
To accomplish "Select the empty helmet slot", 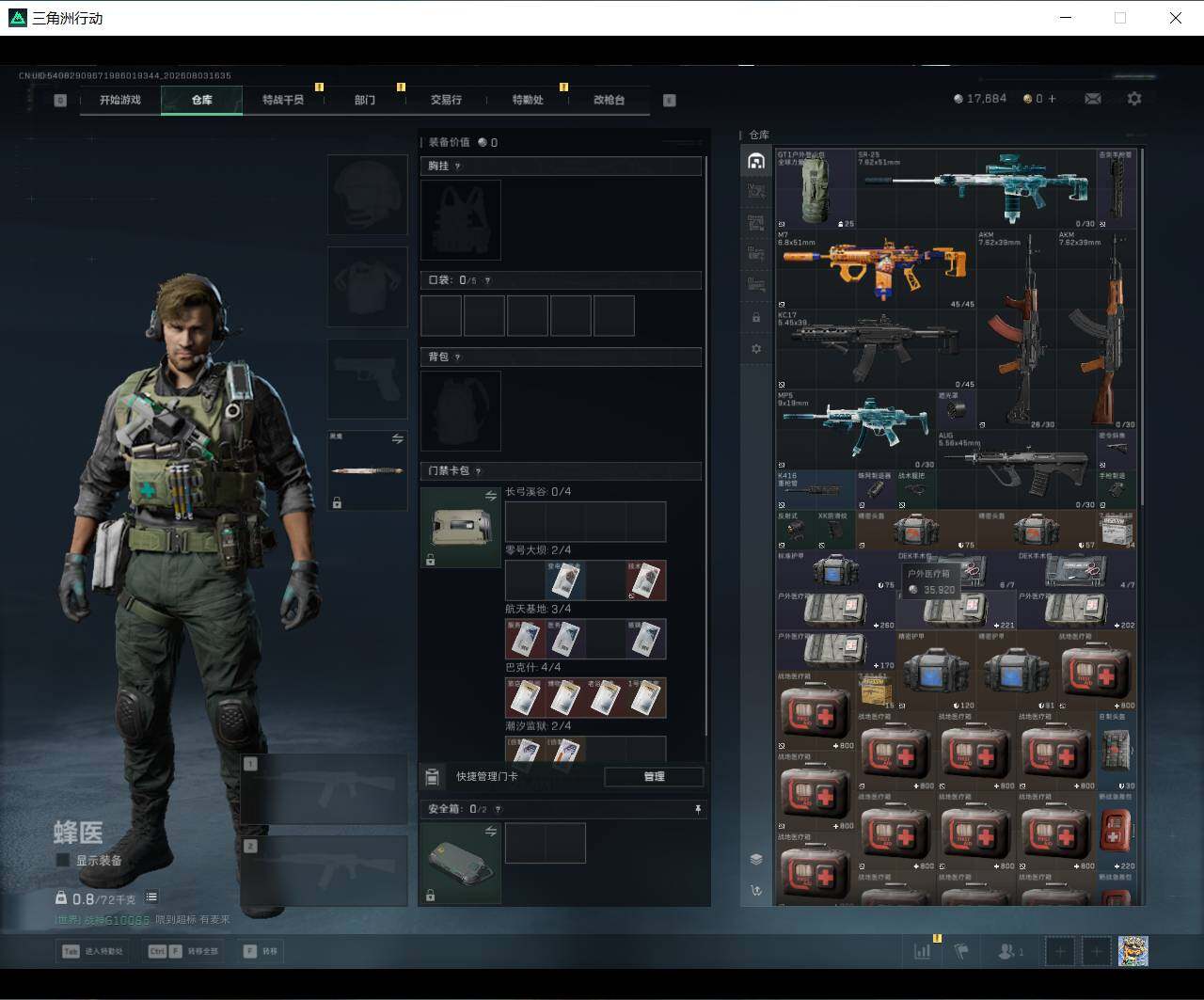I will pyautogui.click(x=367, y=195).
